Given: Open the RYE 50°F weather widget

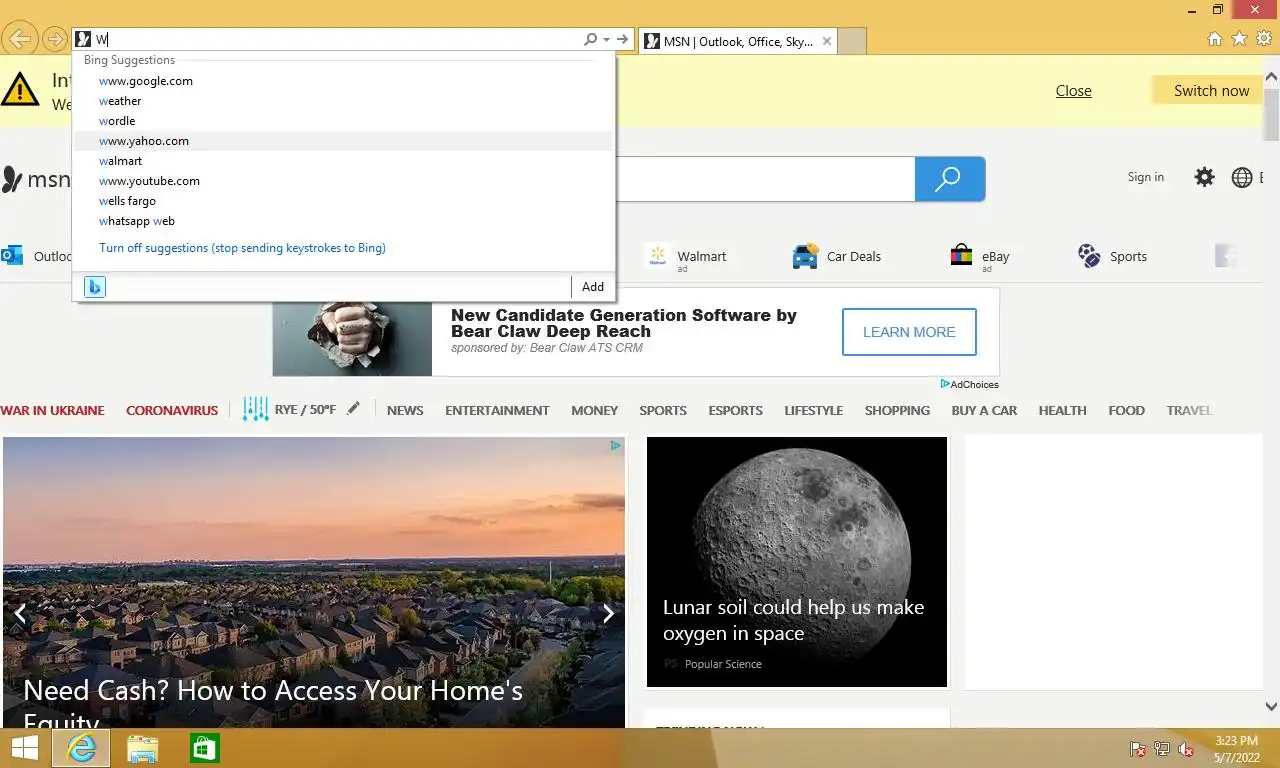Looking at the screenshot, I should (289, 410).
